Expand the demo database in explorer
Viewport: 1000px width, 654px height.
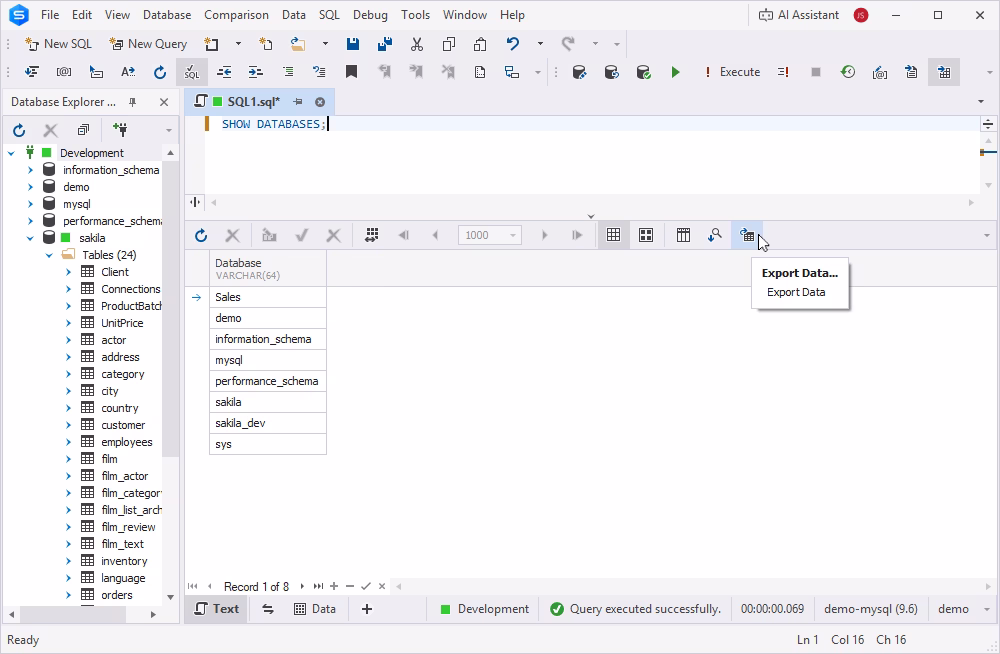click(x=31, y=187)
